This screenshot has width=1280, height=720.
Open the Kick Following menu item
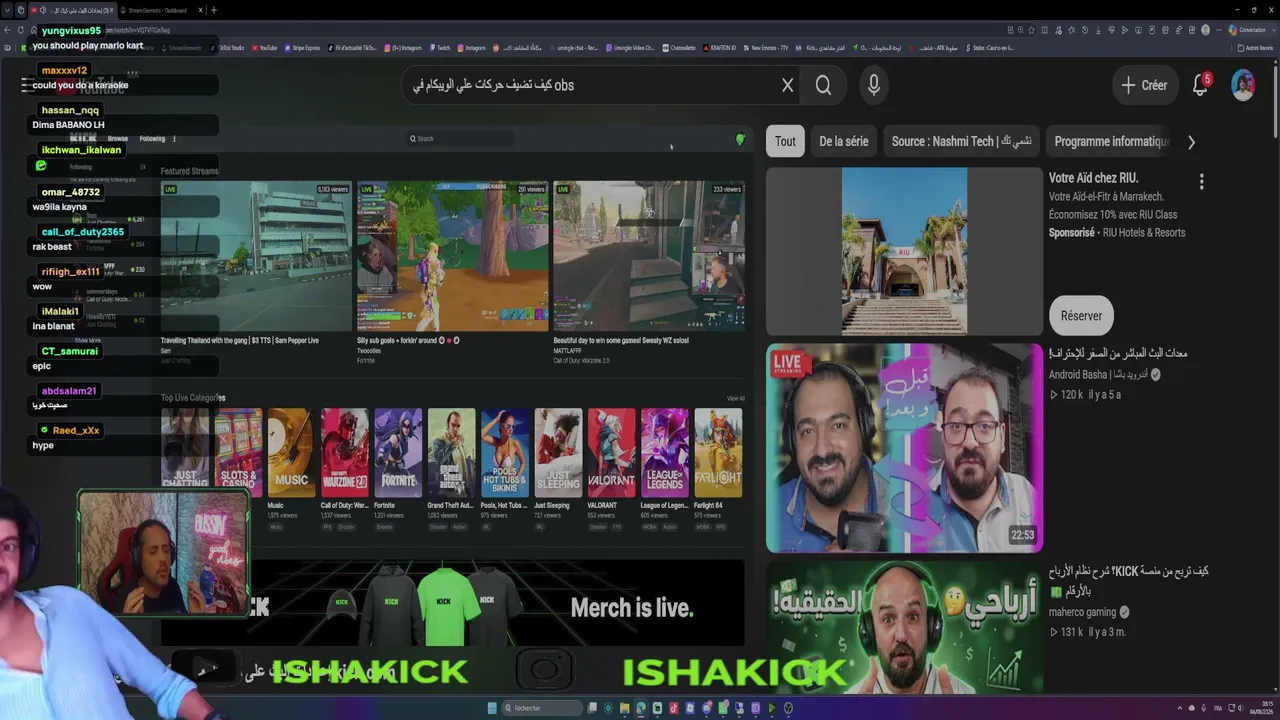tap(152, 139)
